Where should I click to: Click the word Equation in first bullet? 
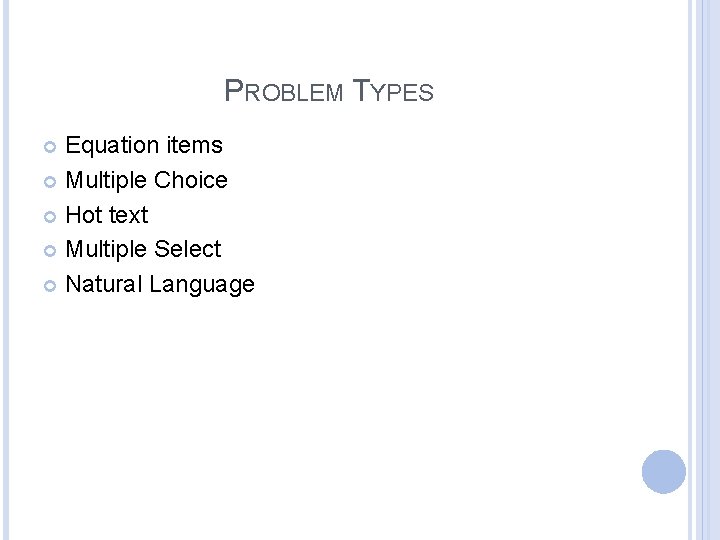[113, 146]
